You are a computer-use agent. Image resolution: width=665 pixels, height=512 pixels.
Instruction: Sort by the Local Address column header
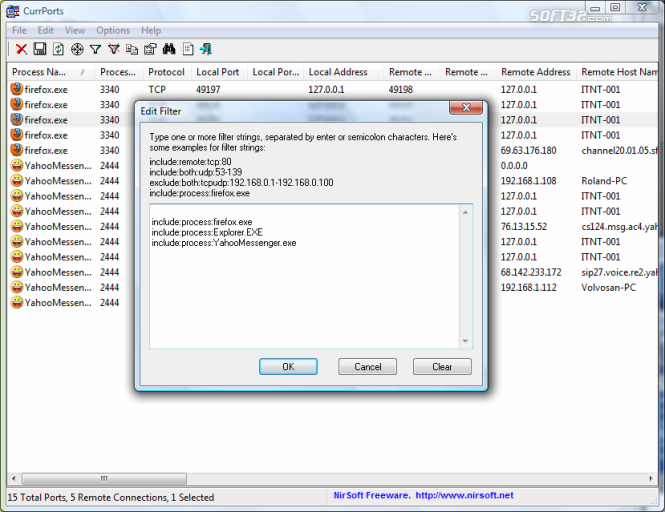344,72
